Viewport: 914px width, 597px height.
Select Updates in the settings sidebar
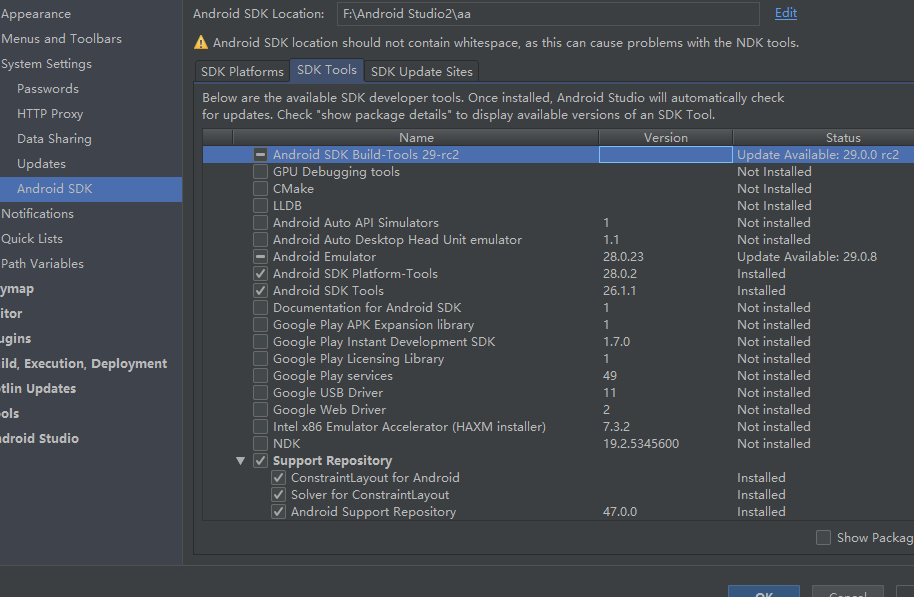pyautogui.click(x=41, y=164)
